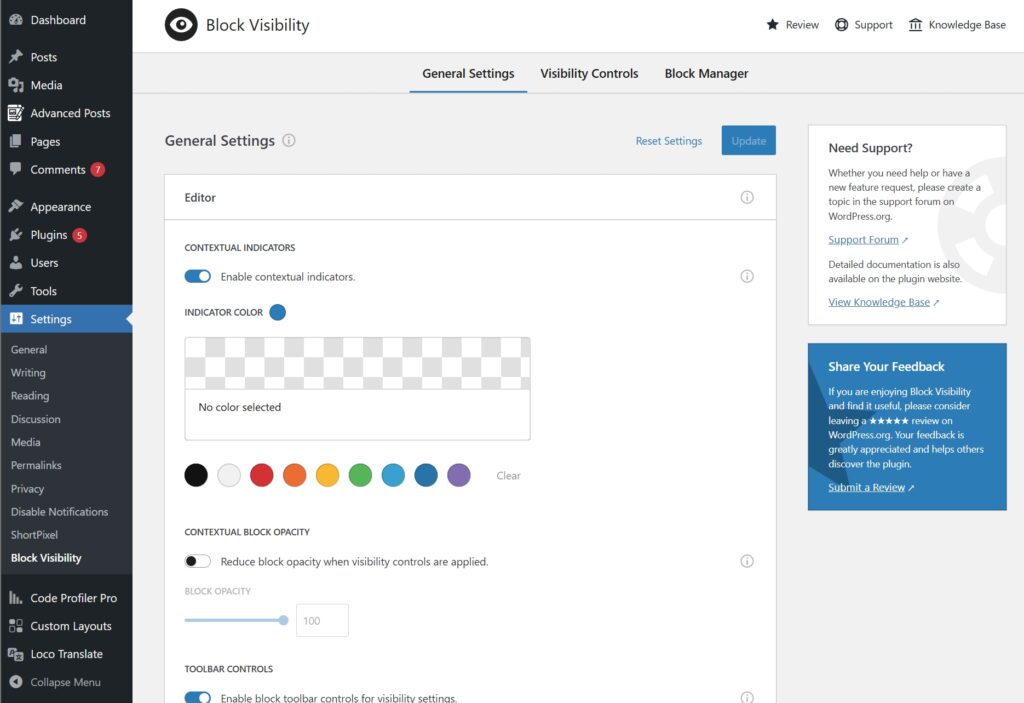The image size is (1024, 703).
Task: Switch to the Visibility Controls tab
Action: pyautogui.click(x=589, y=74)
